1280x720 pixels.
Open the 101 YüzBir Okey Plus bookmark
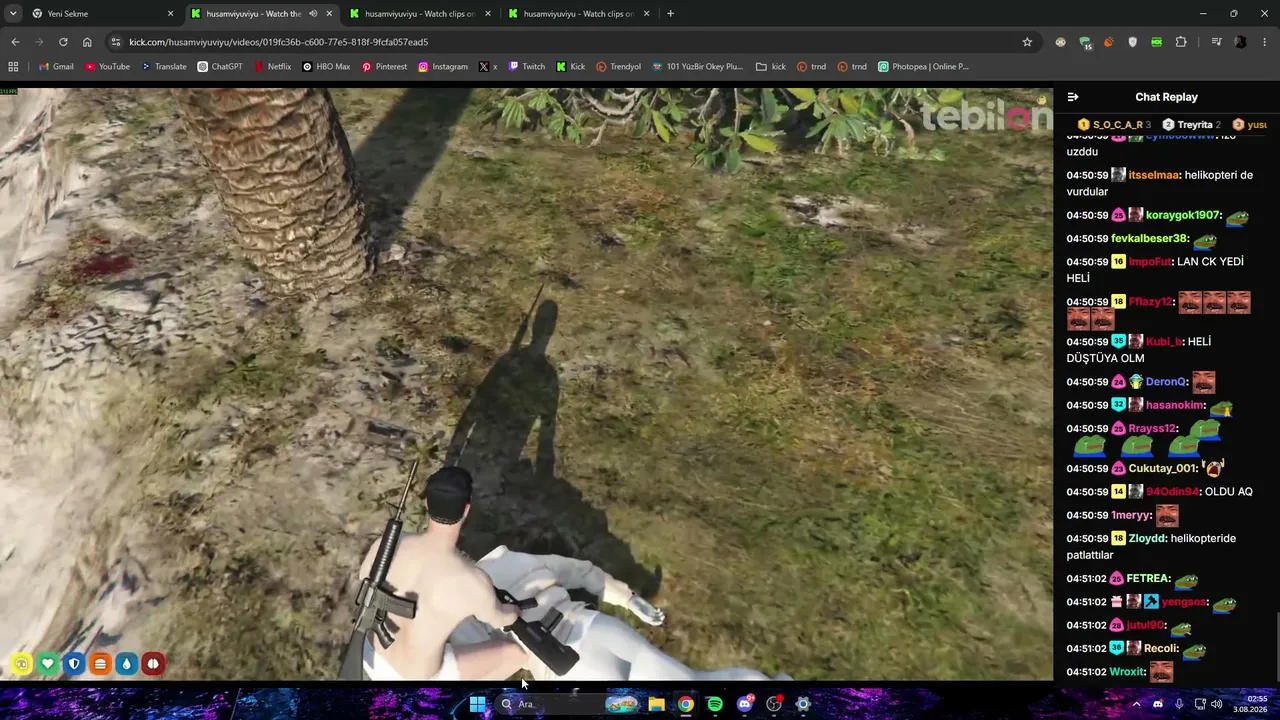[697, 67]
